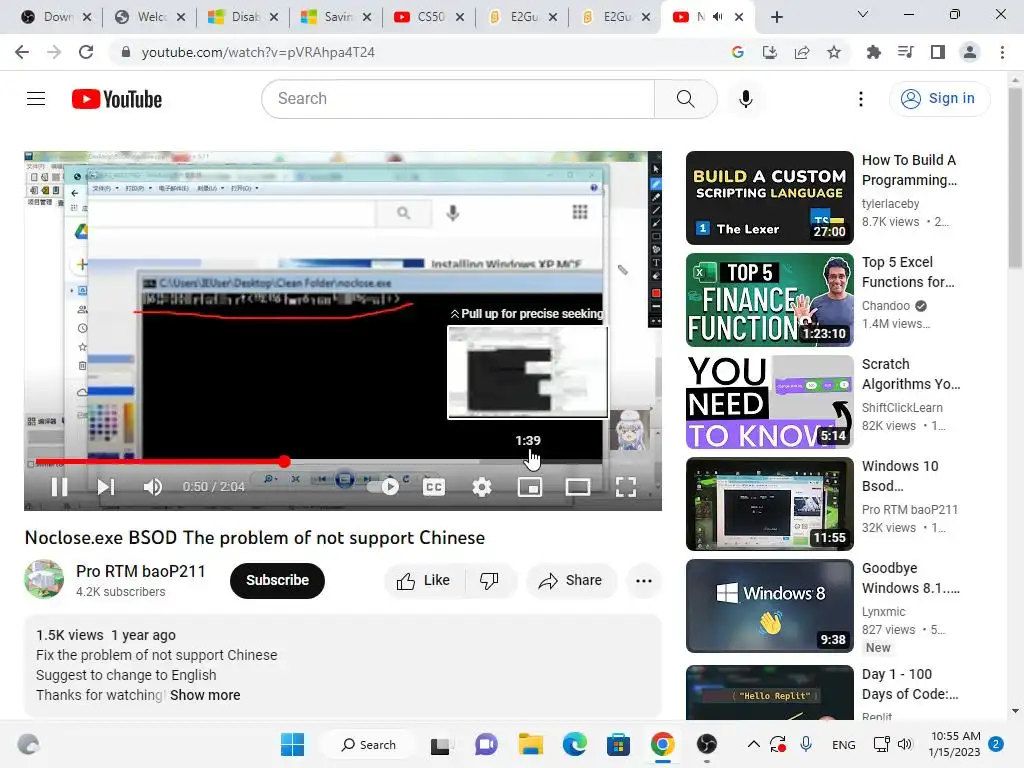Open more actions ellipsis under video
The image size is (1024, 768).
(644, 581)
